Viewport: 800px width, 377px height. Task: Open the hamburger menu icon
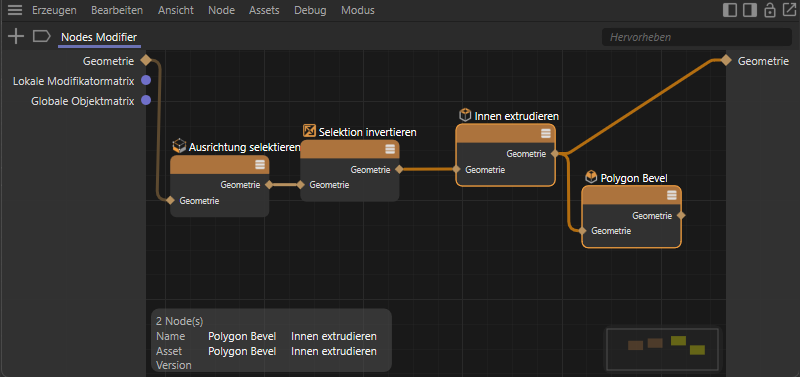(x=15, y=10)
